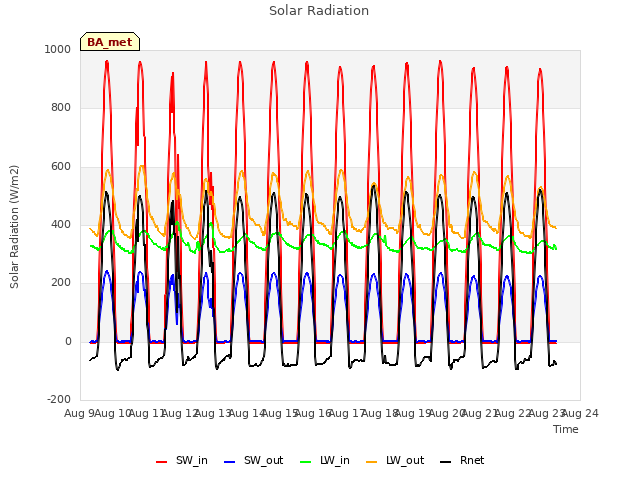Click the red SW_in legend swatch

tap(162, 462)
